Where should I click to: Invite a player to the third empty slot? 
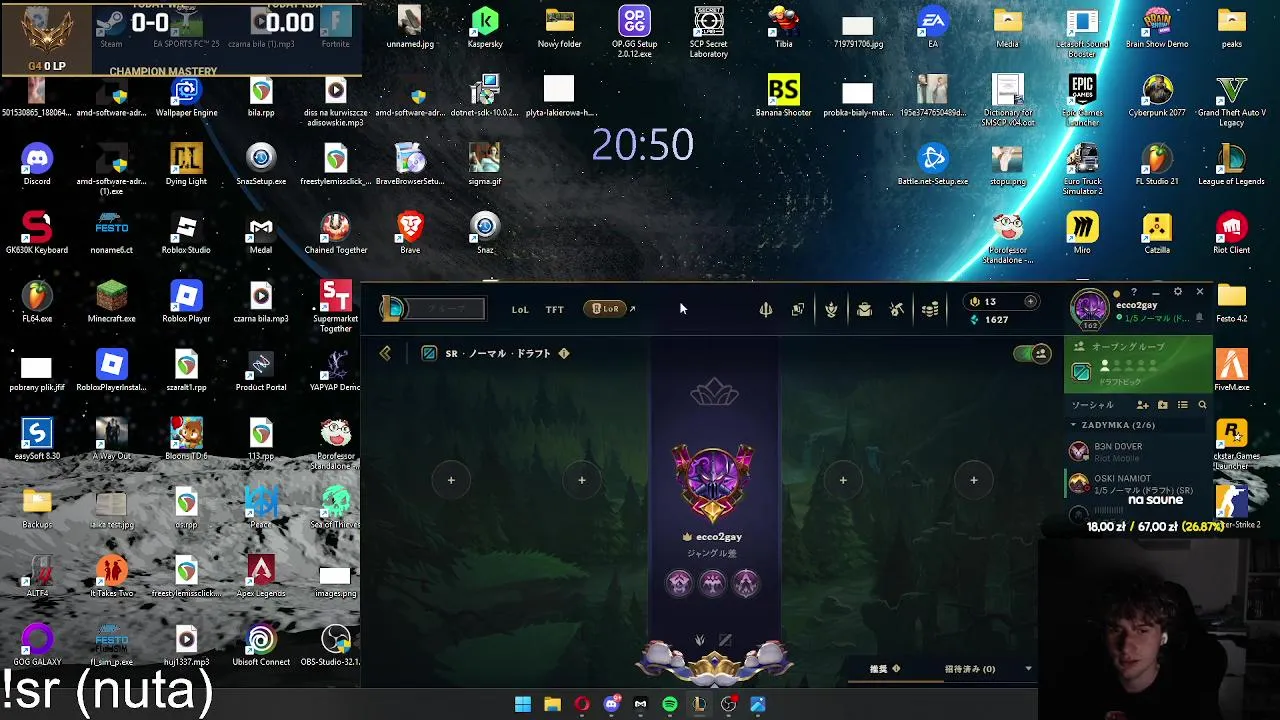pos(843,480)
